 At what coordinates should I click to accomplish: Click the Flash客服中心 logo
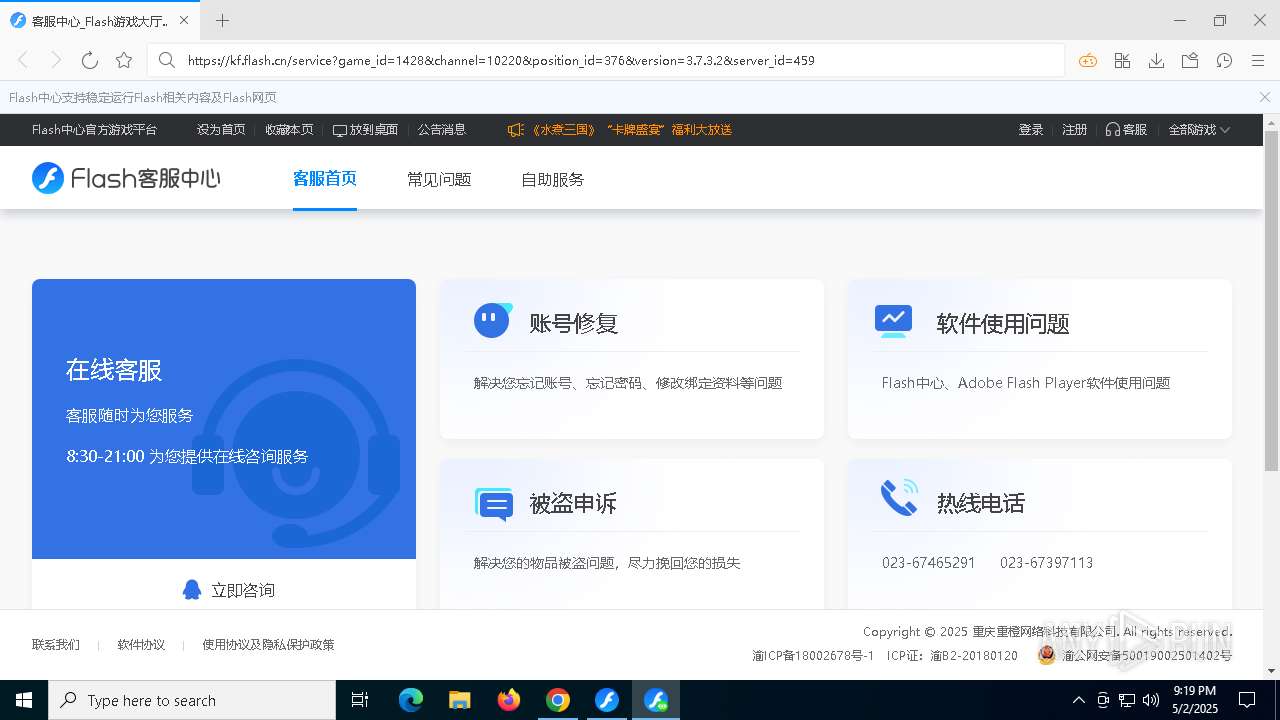click(x=126, y=178)
